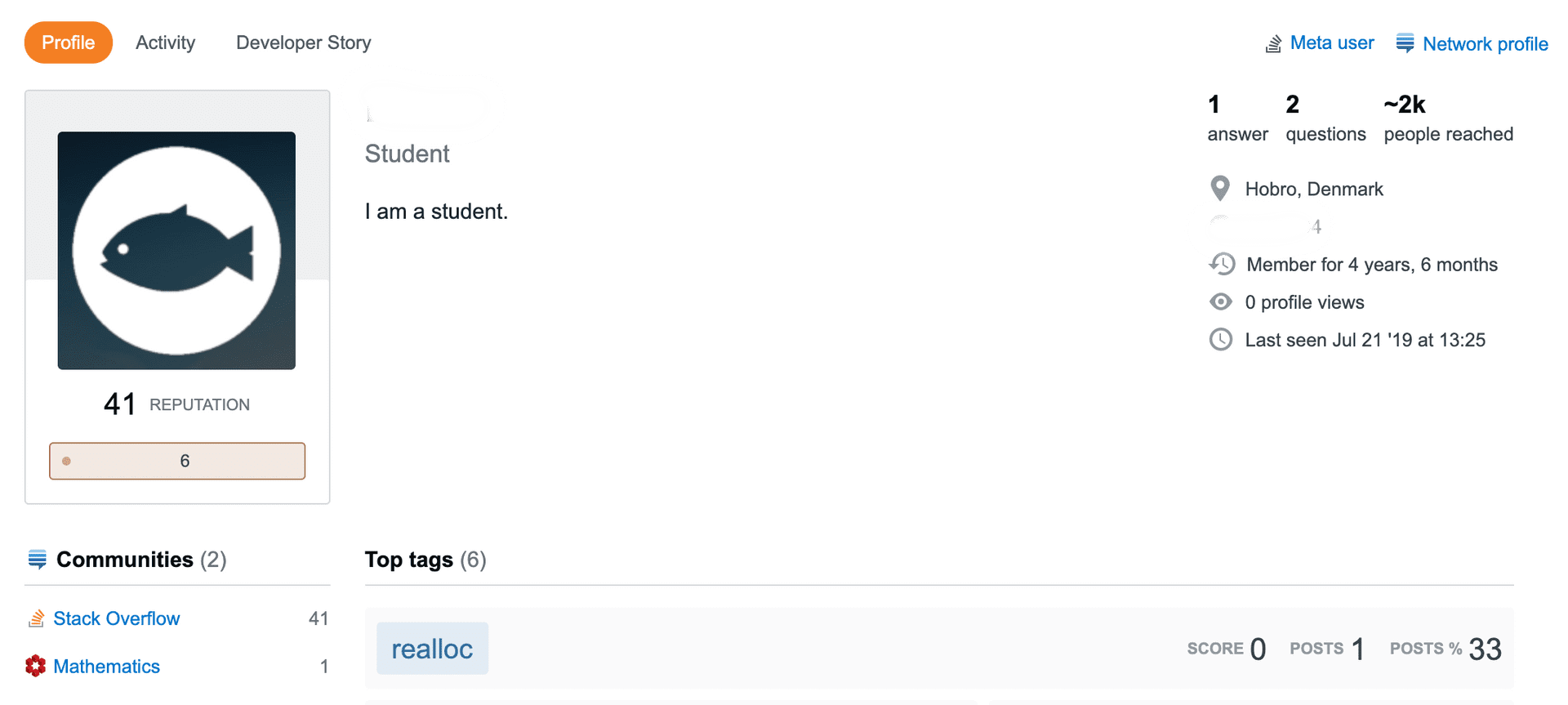Screen dimensions: 1568x705
Task: Open the Profile tab
Action: 69,42
